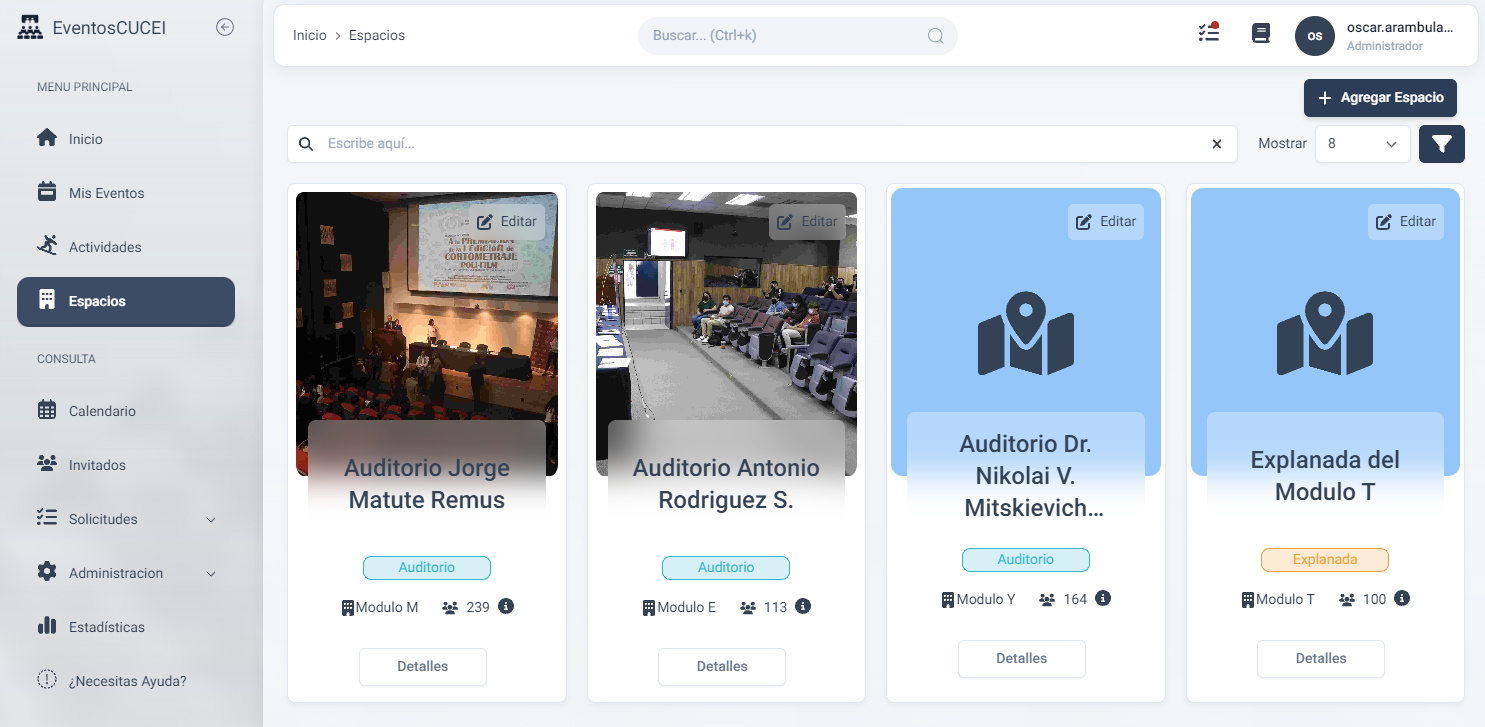Open the Mostrar items-per-page dropdown
The width and height of the screenshot is (1485, 727).
tap(1362, 144)
